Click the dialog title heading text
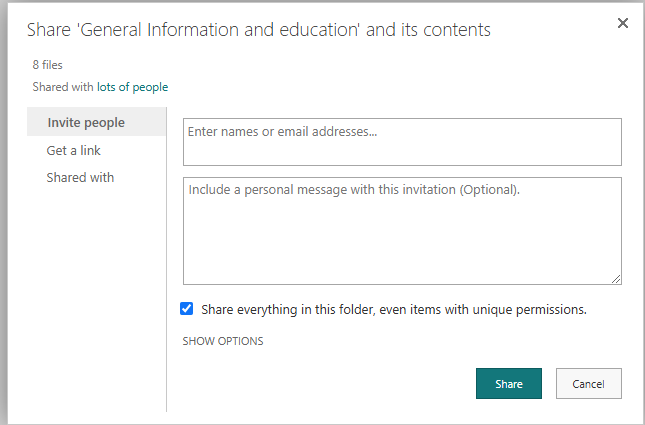Screen dimensions: 645x425 point(258,30)
